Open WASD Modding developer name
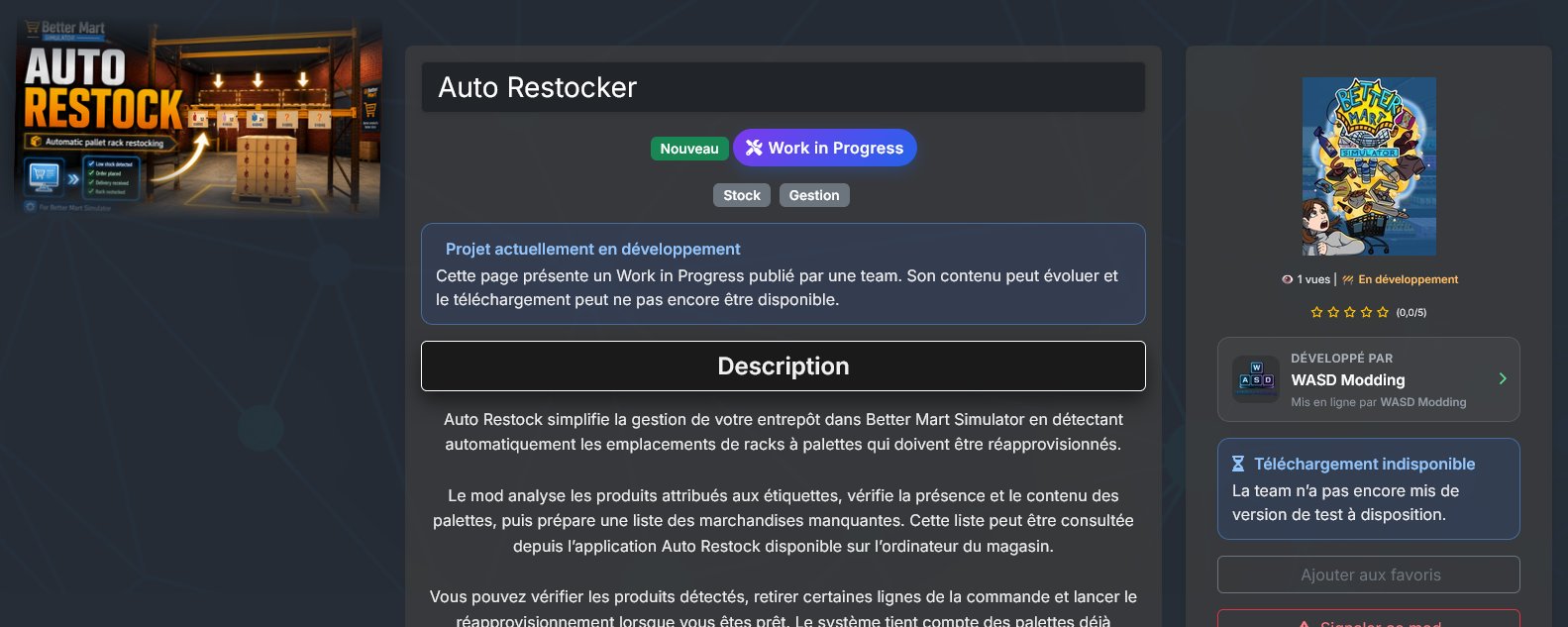This screenshot has width=1568, height=627. (1347, 379)
